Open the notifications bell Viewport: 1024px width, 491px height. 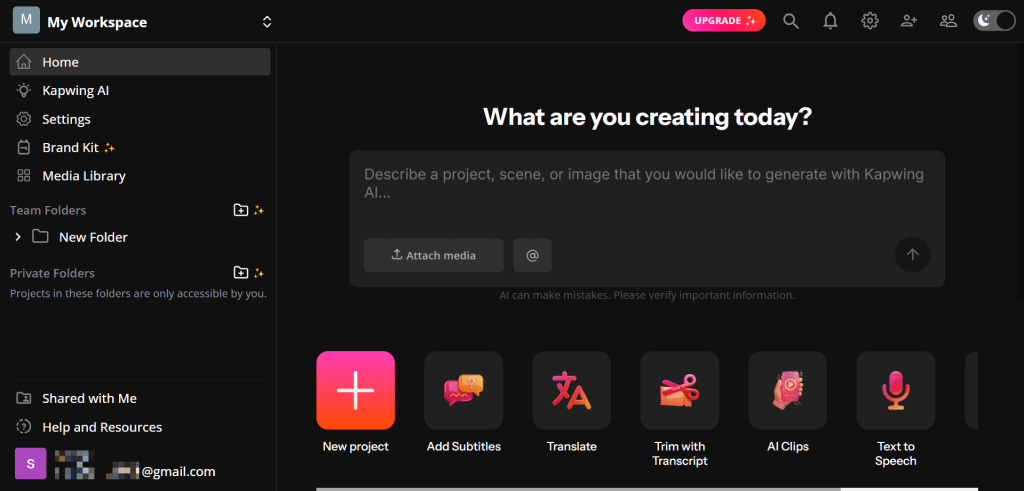coord(830,22)
